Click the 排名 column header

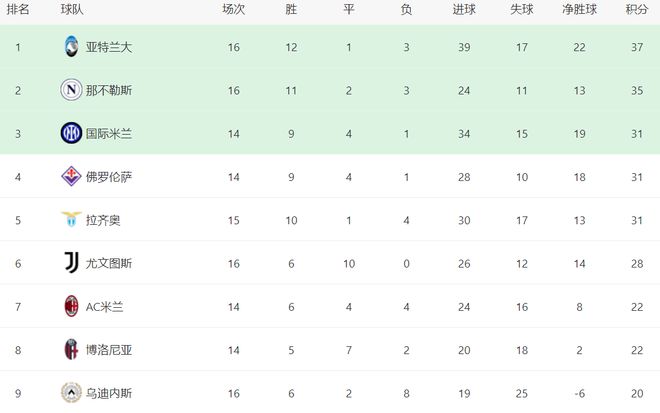tap(18, 9)
